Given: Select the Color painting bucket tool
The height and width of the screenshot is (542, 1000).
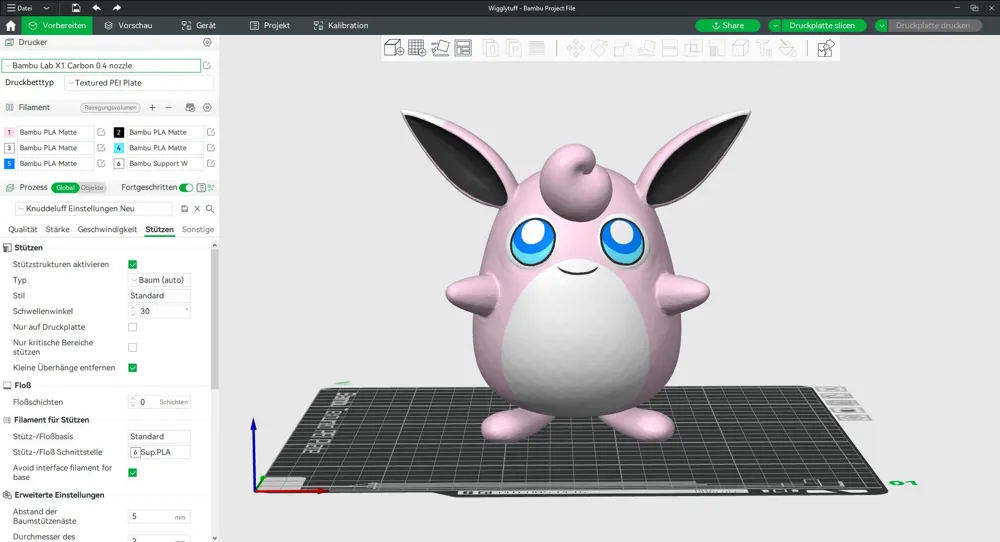Looking at the screenshot, I should pos(788,48).
